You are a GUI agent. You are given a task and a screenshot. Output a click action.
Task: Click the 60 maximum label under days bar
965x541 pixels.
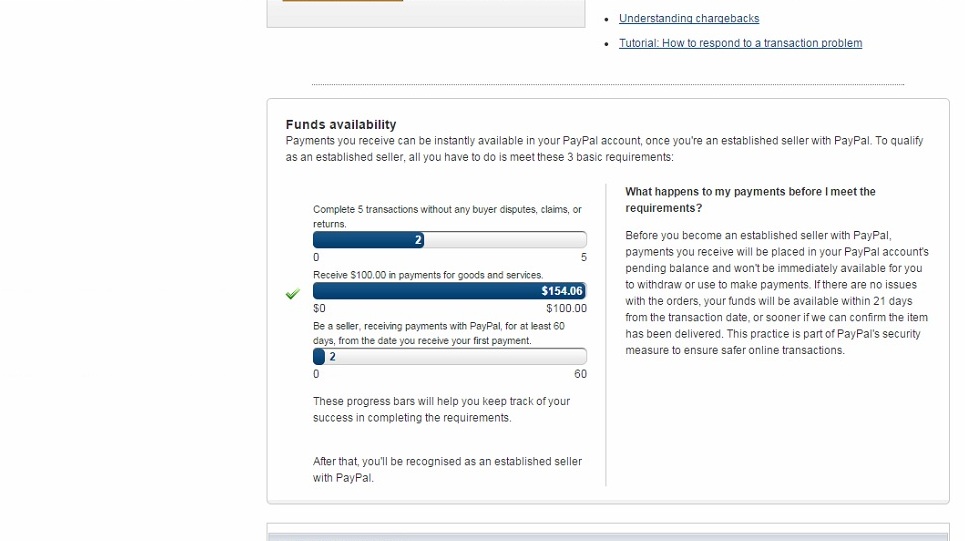[x=580, y=375]
